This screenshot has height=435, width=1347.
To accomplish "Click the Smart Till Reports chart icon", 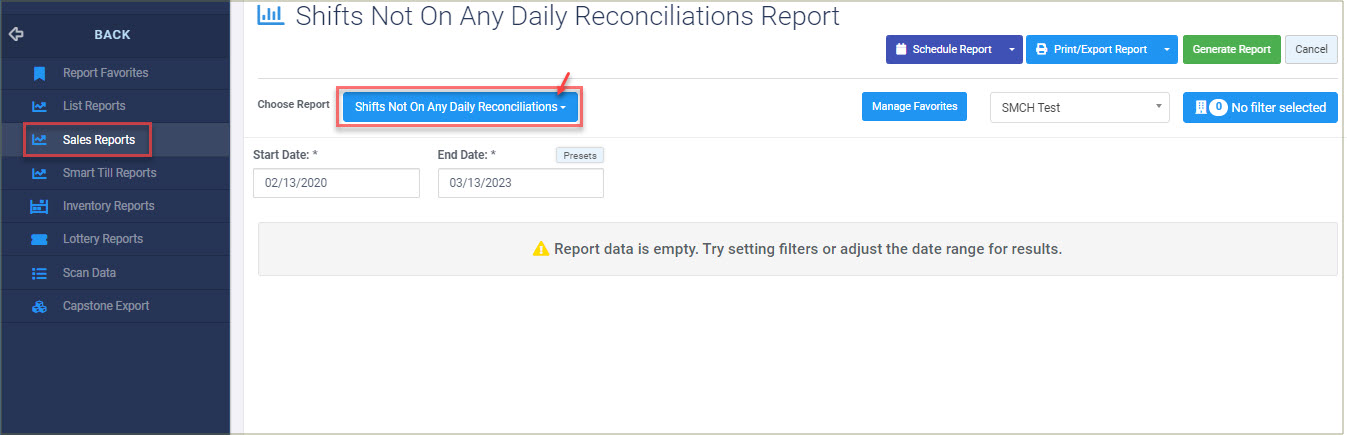I will pyautogui.click(x=39, y=173).
